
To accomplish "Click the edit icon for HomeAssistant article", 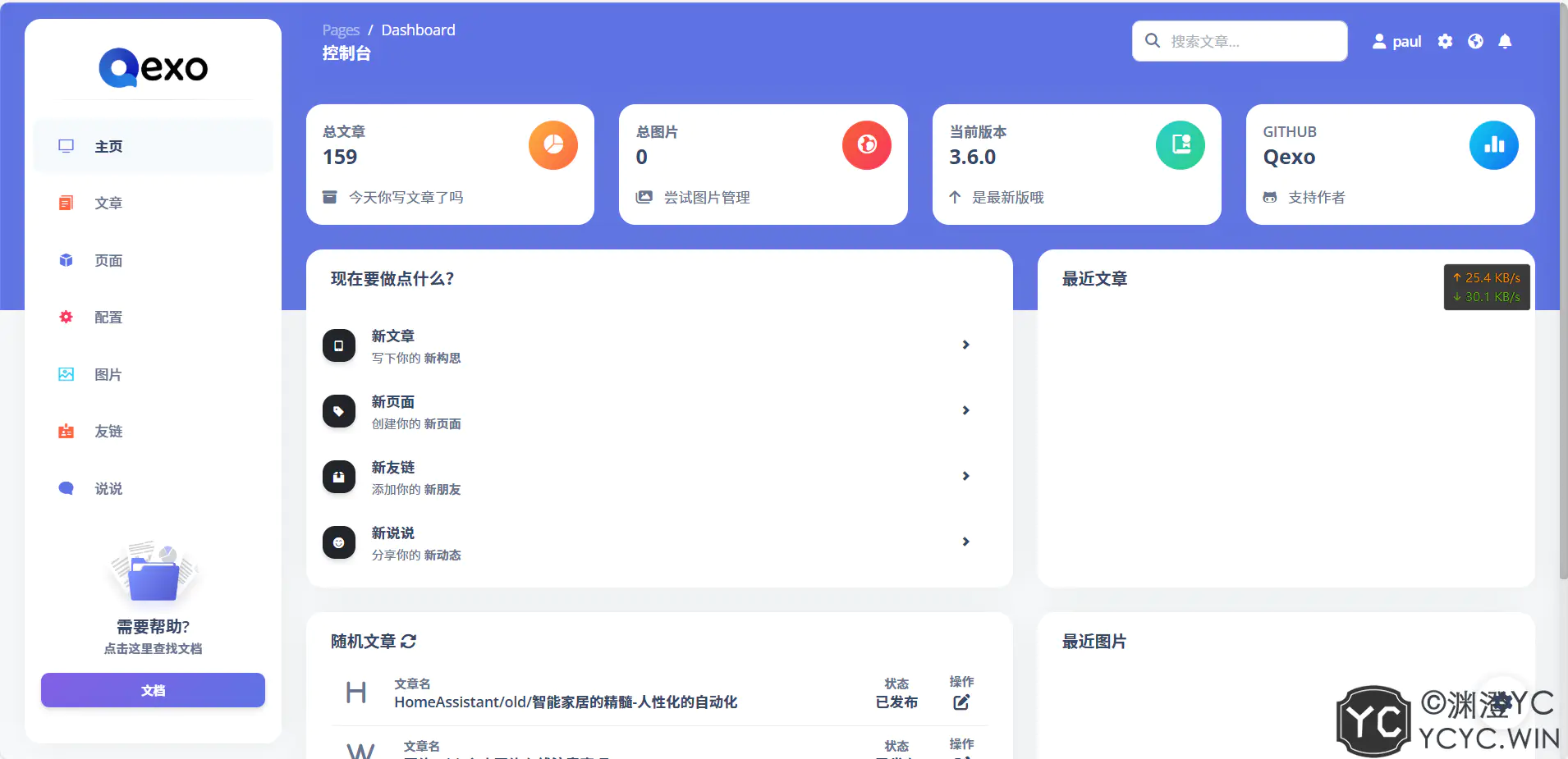I will [961, 702].
